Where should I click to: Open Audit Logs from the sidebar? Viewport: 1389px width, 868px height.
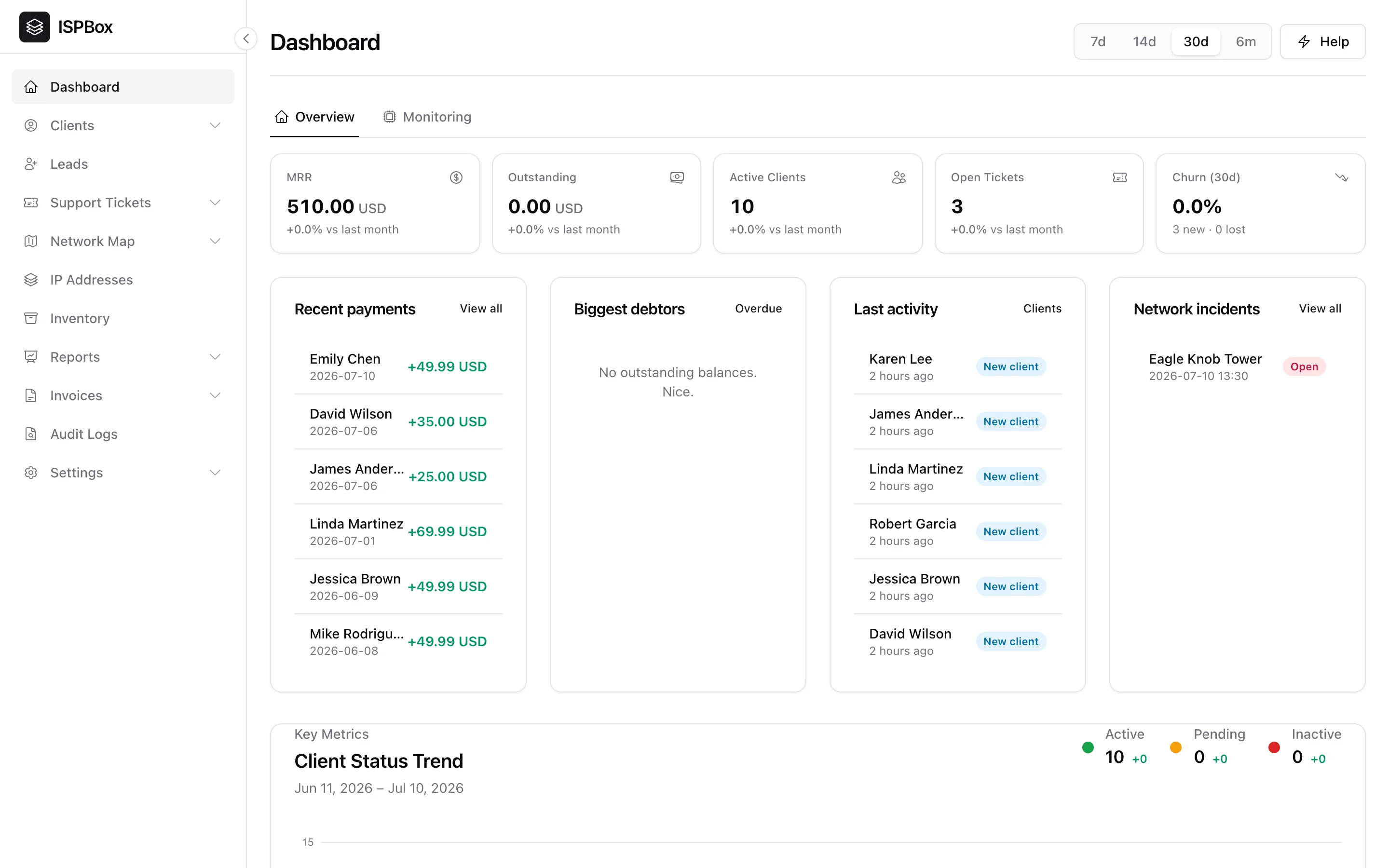point(123,434)
